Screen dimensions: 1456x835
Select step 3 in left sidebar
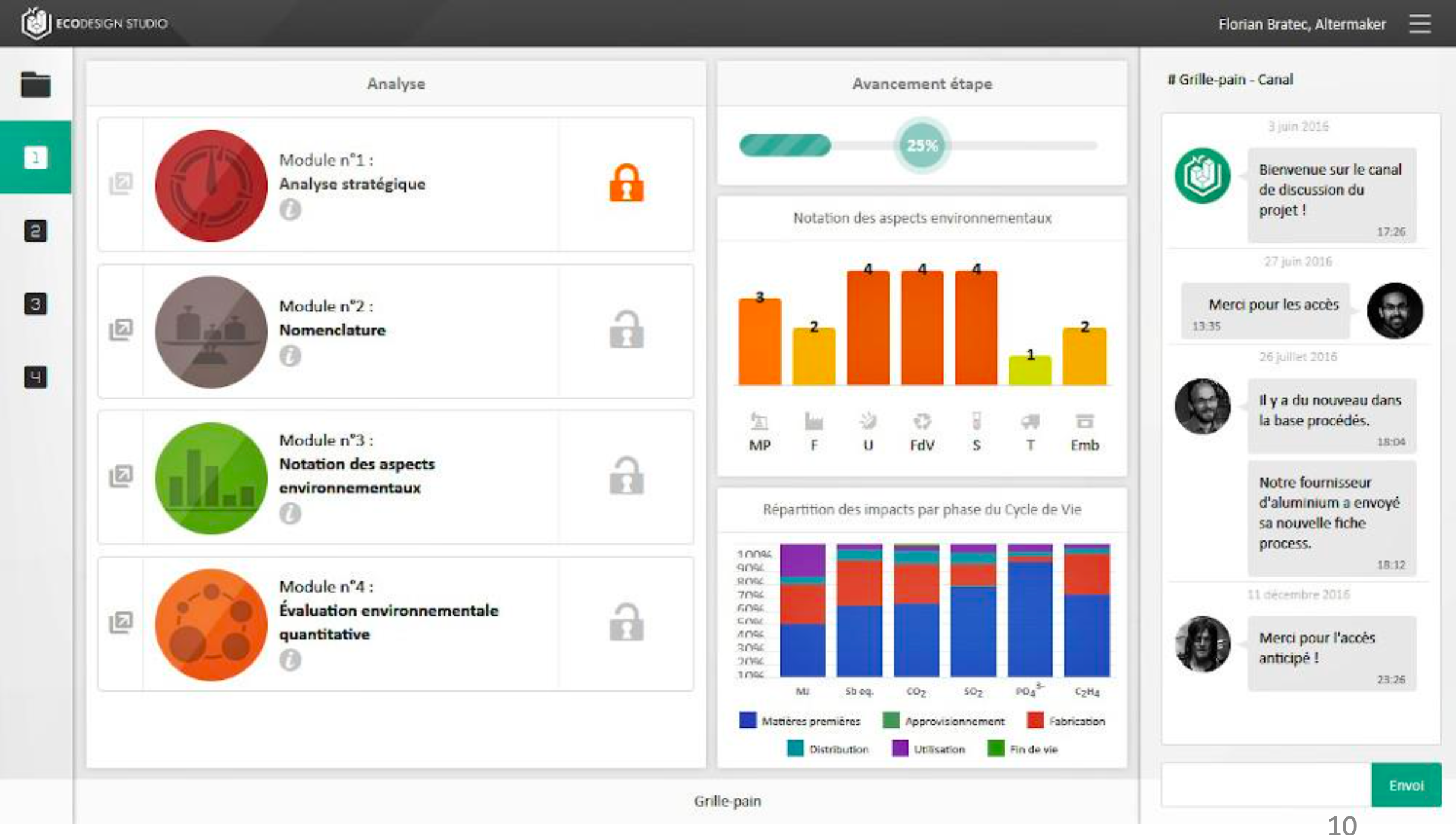pos(36,304)
